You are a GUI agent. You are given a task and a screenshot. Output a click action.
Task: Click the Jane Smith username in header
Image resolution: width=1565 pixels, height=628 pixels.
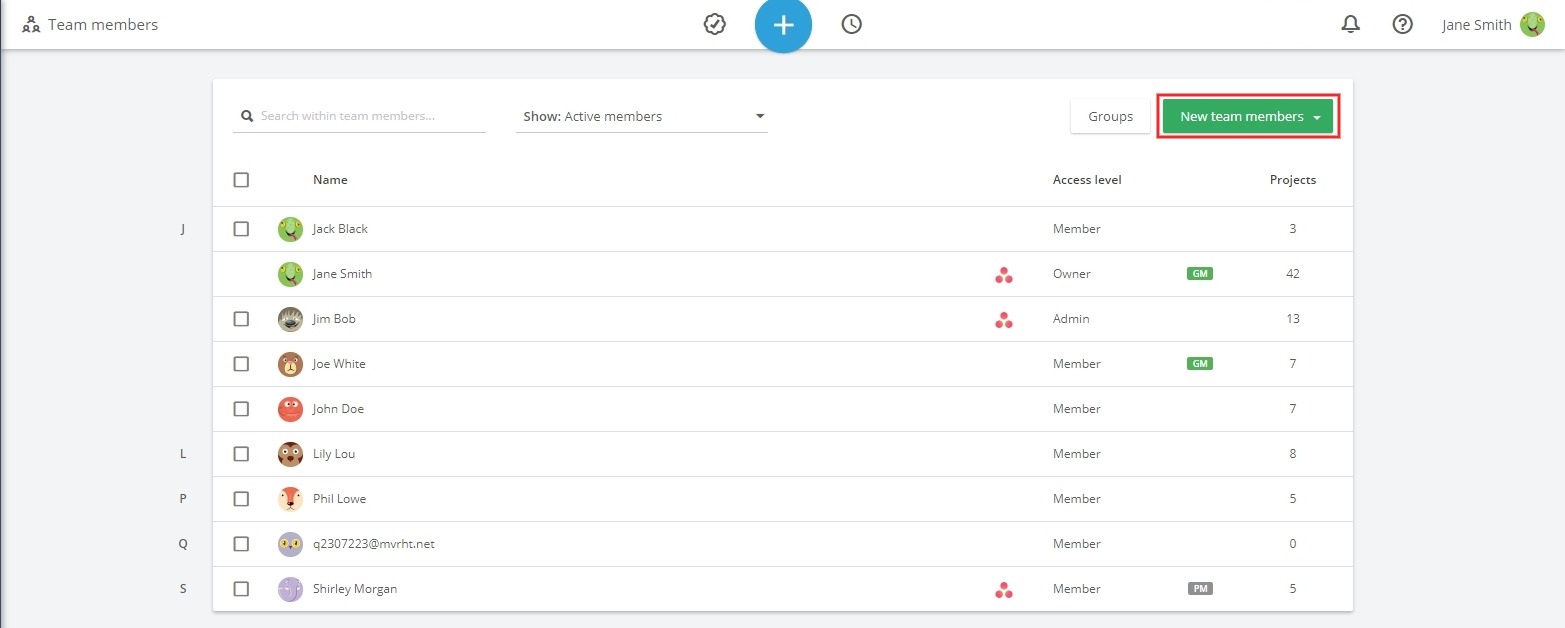point(1476,25)
